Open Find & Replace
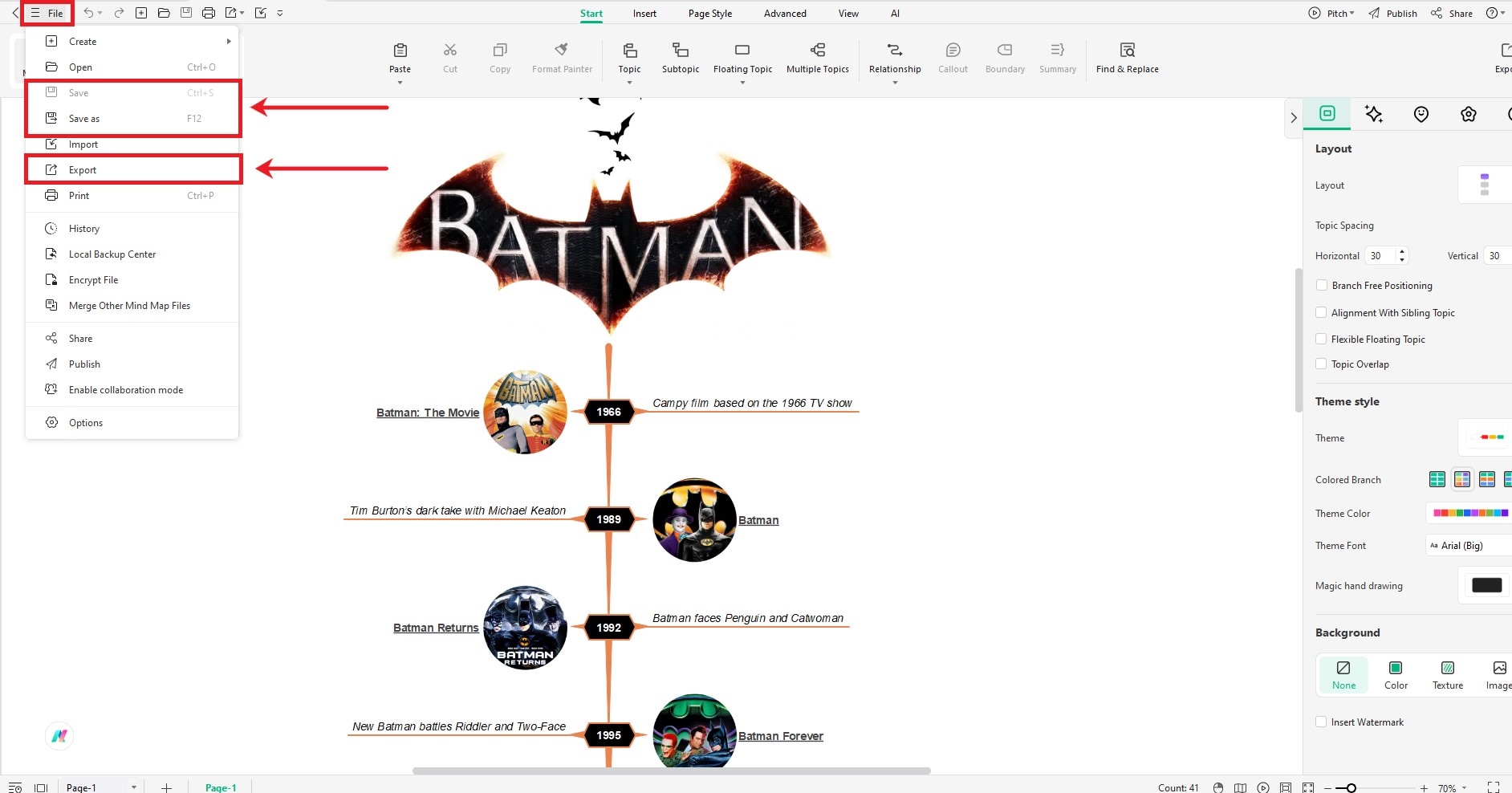Image resolution: width=1512 pixels, height=793 pixels. [x=1127, y=59]
